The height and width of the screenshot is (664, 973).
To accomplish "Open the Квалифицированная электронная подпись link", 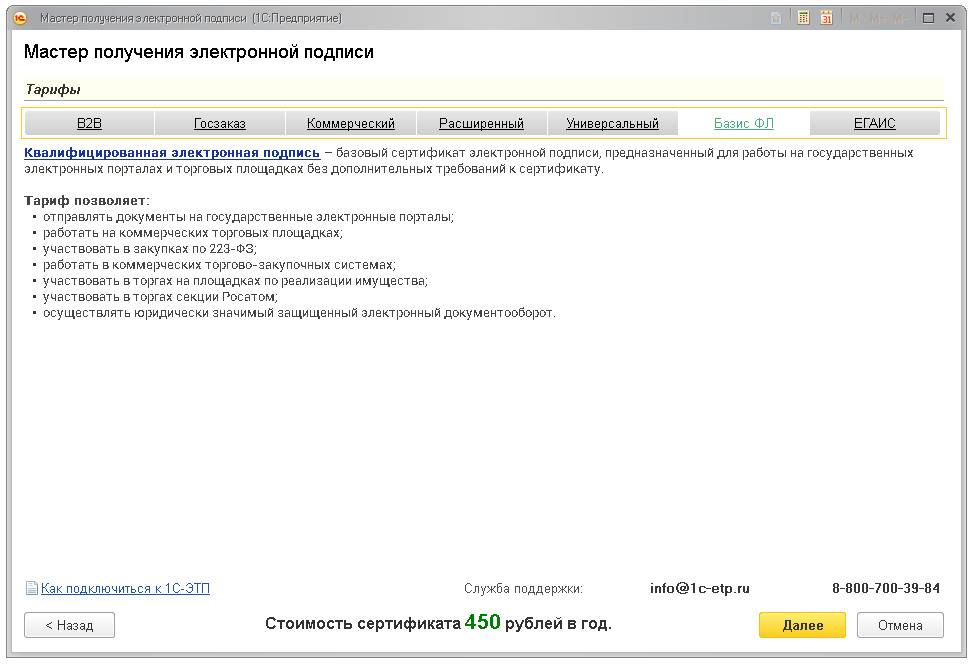I will pyautogui.click(x=172, y=153).
